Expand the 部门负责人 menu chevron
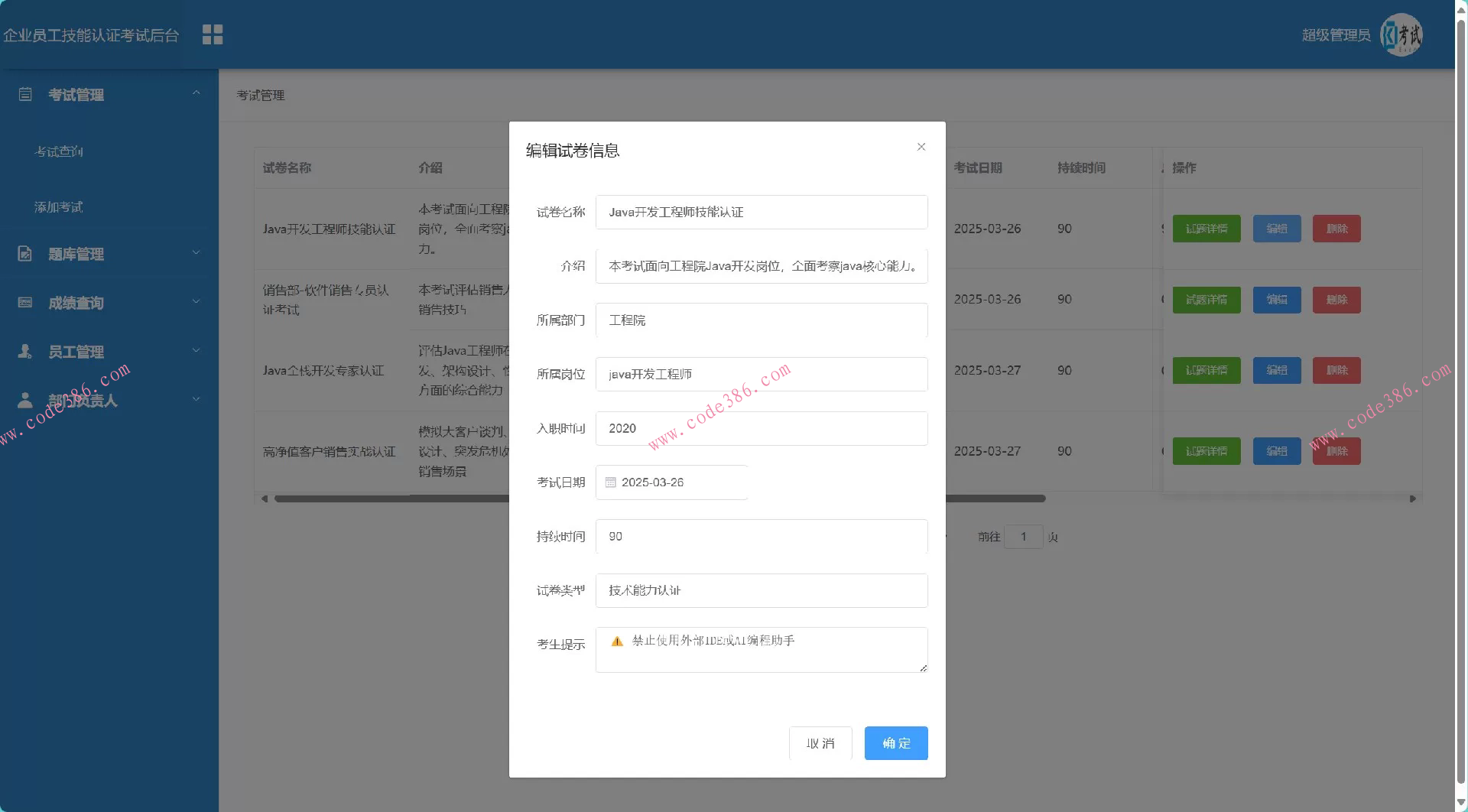 (x=196, y=399)
